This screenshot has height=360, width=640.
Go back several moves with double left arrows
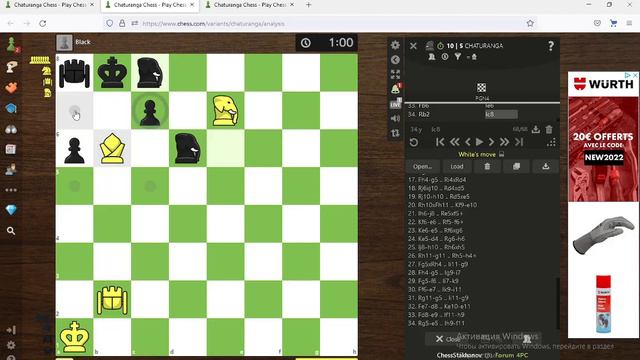[454, 142]
